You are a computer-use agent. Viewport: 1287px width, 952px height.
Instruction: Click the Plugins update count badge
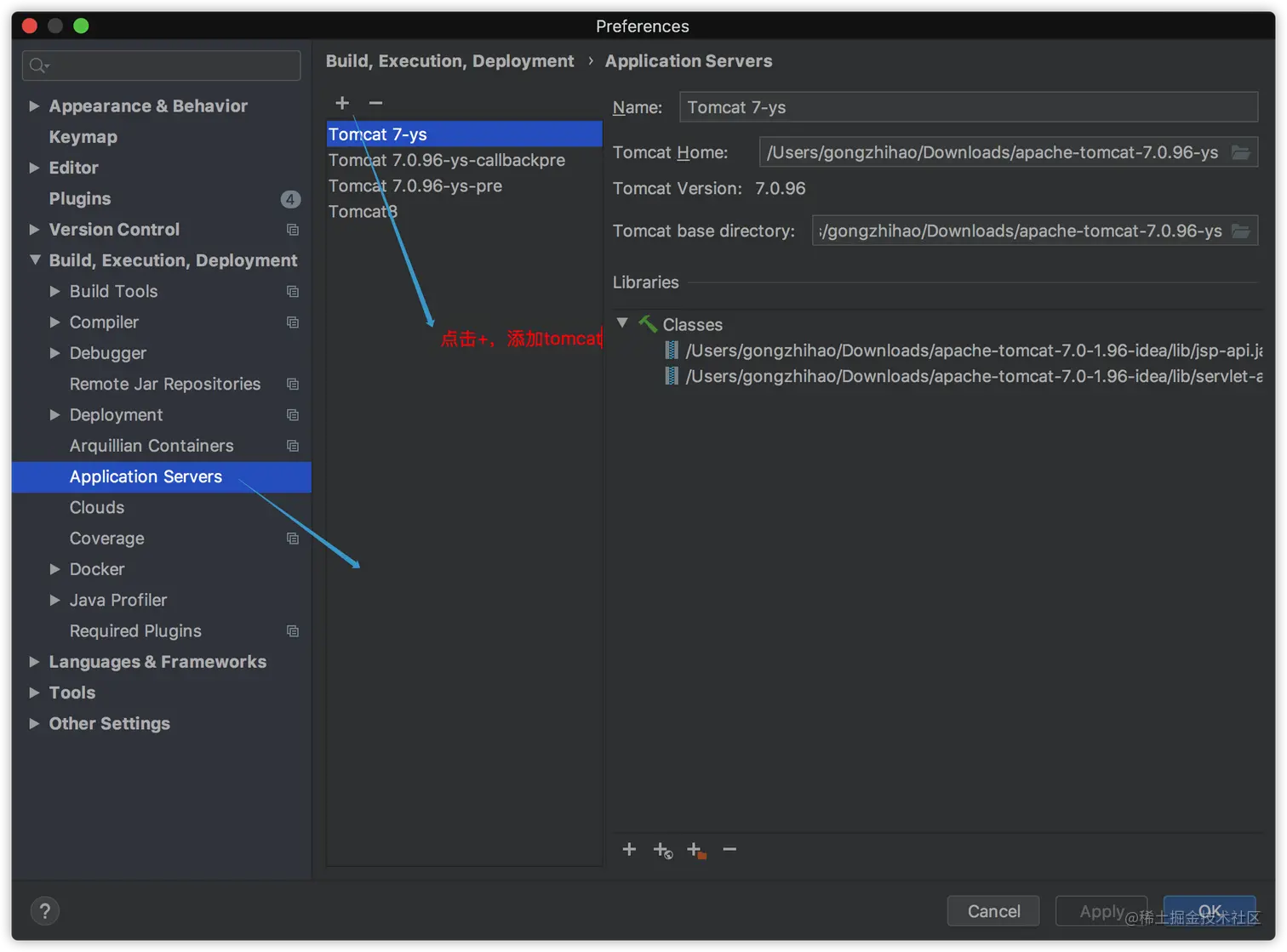(x=290, y=199)
